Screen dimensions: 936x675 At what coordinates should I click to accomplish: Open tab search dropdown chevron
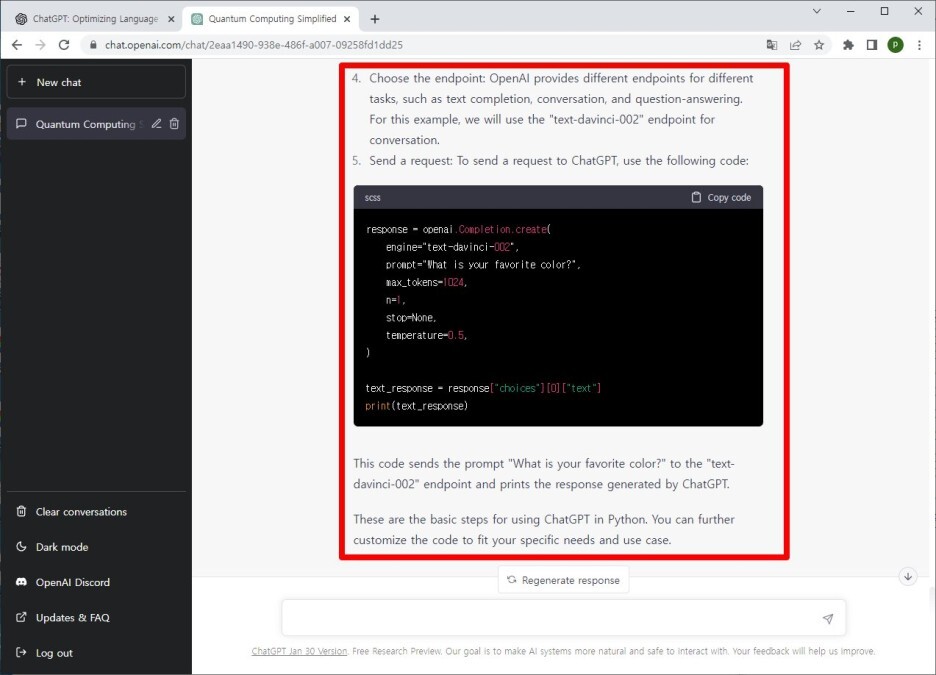point(817,11)
